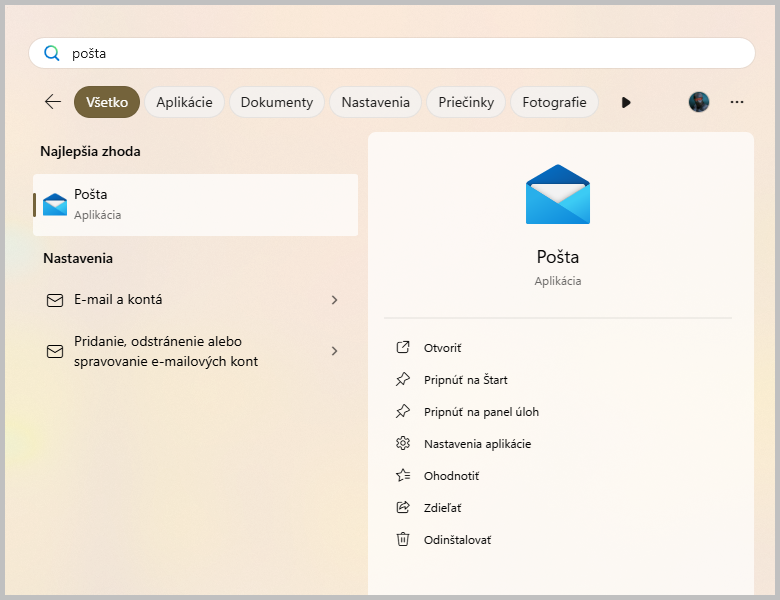The height and width of the screenshot is (600, 780).
Task: Open the Fotografie filter tab
Action: click(554, 102)
